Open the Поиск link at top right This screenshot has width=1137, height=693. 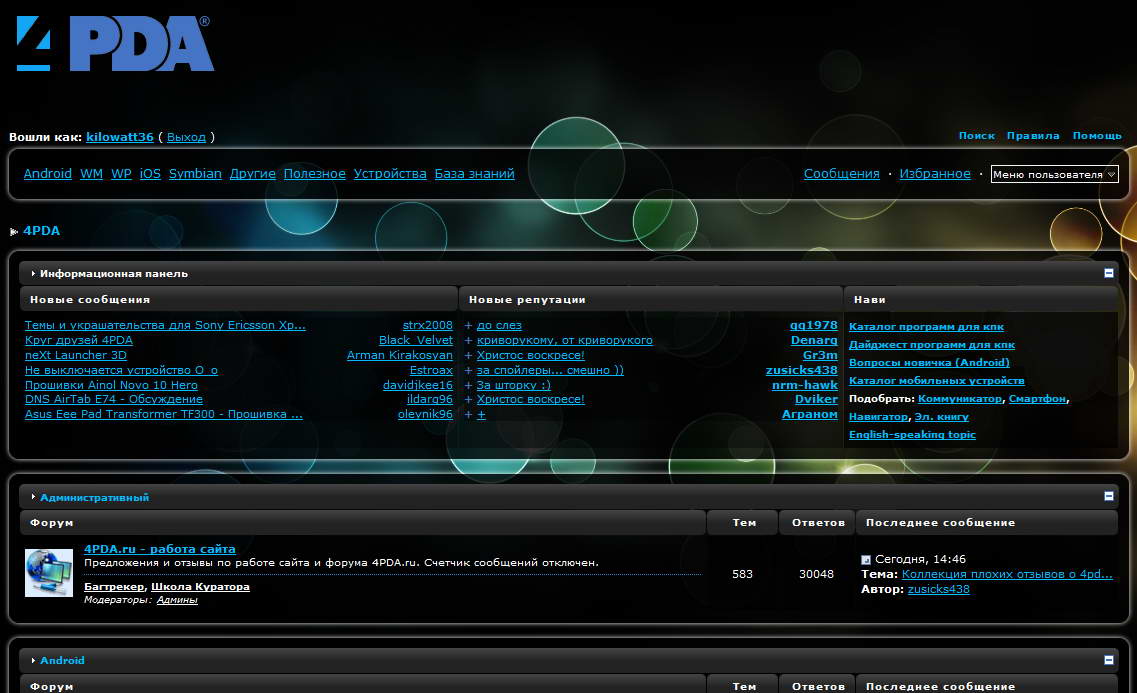coord(976,136)
